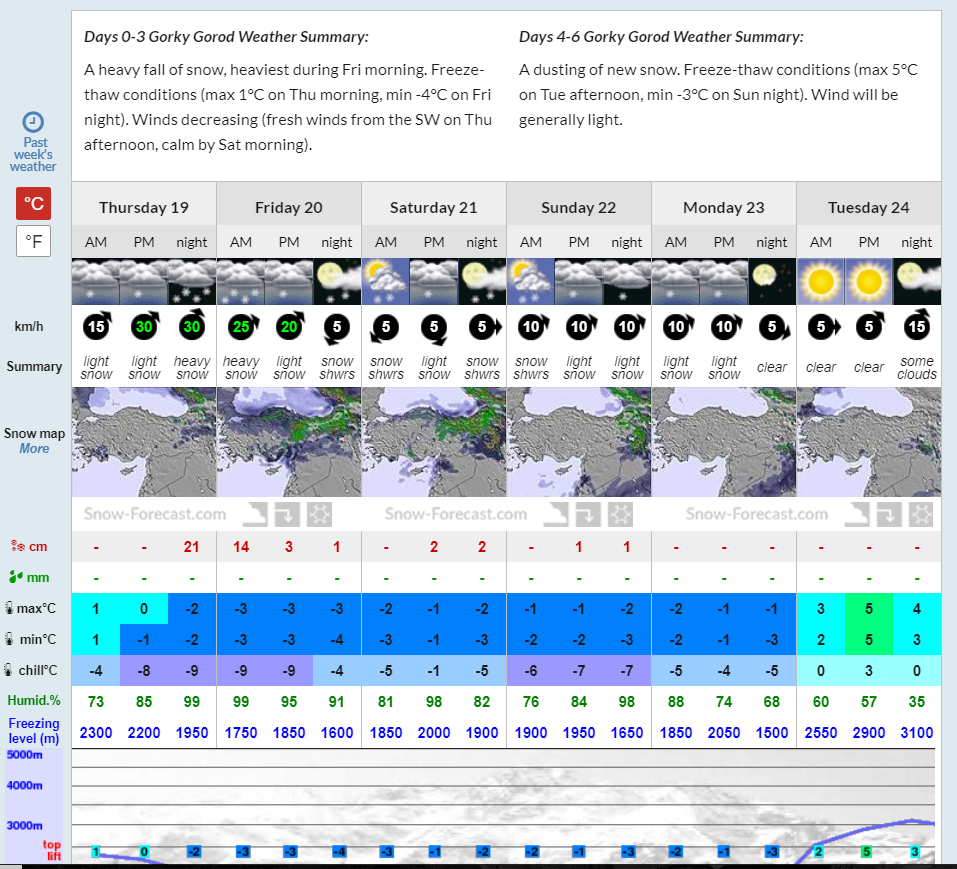Screen dimensions: 957x869
Task: Select the Thursday PM 30 km/h wind icon
Action: 145,326
